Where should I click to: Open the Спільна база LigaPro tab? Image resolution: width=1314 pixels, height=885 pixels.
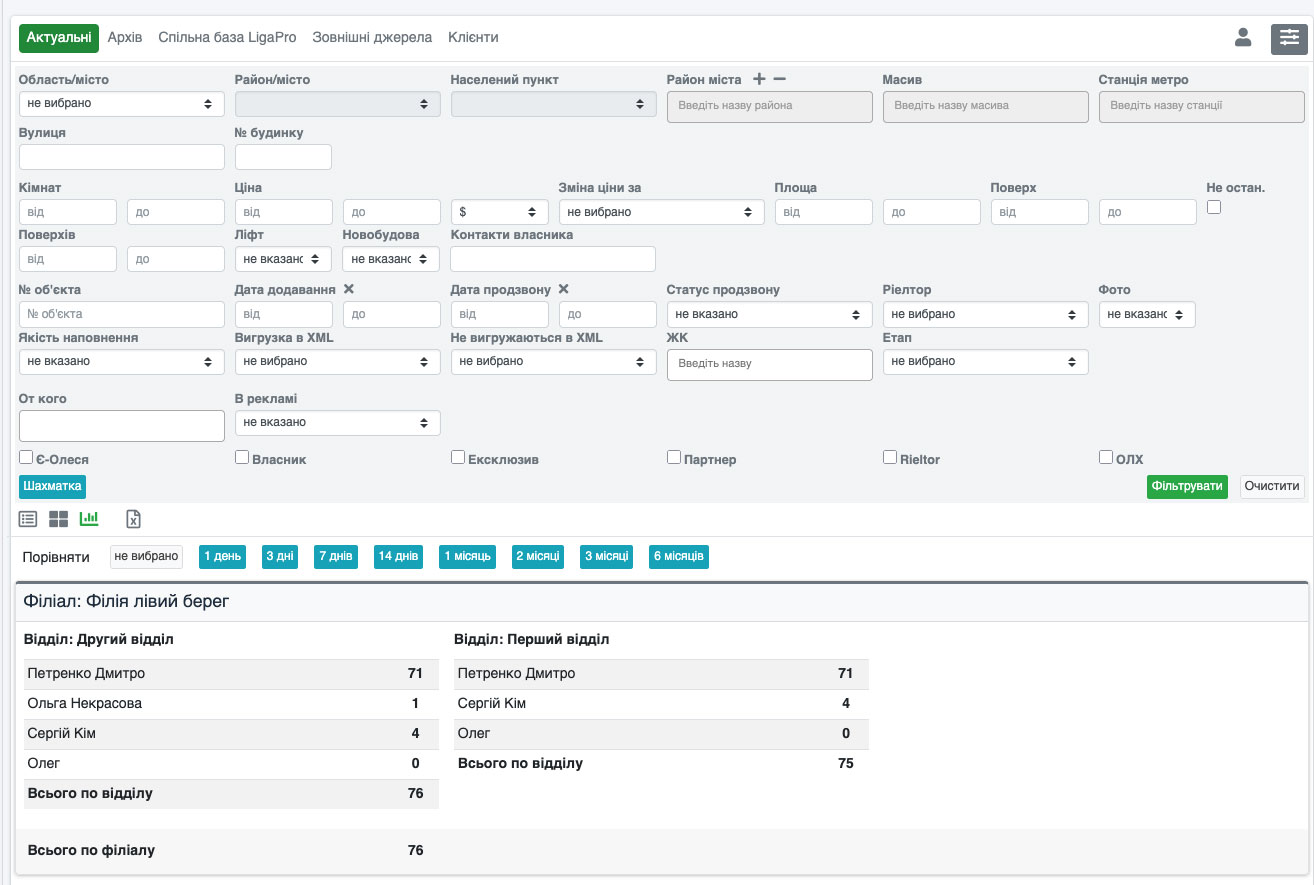[227, 38]
